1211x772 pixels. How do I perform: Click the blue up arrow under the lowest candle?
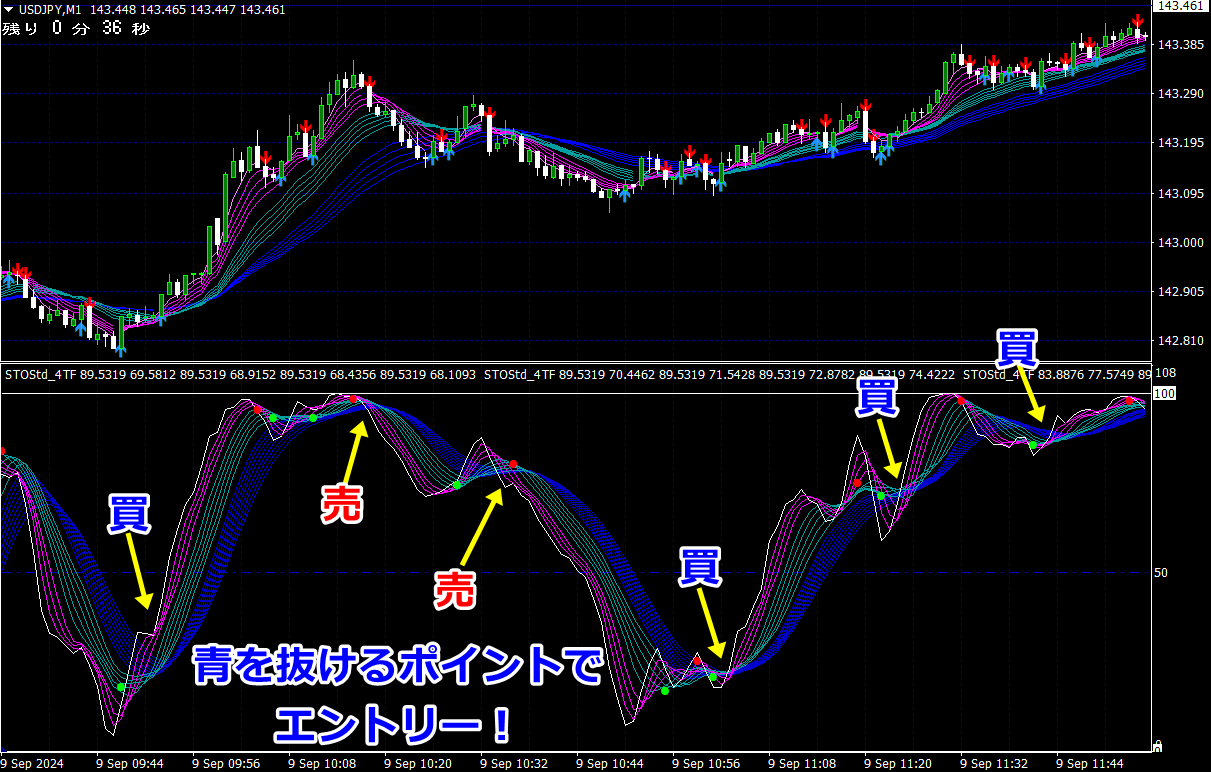pyautogui.click(x=120, y=347)
